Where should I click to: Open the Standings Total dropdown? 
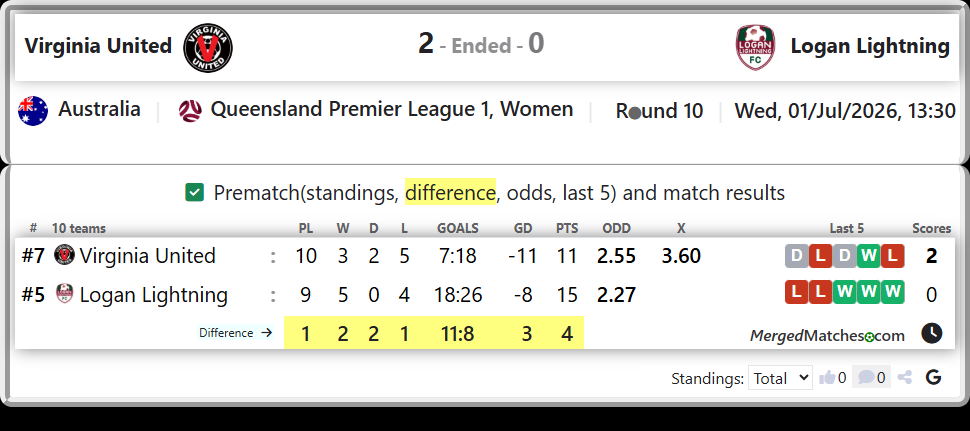780,378
